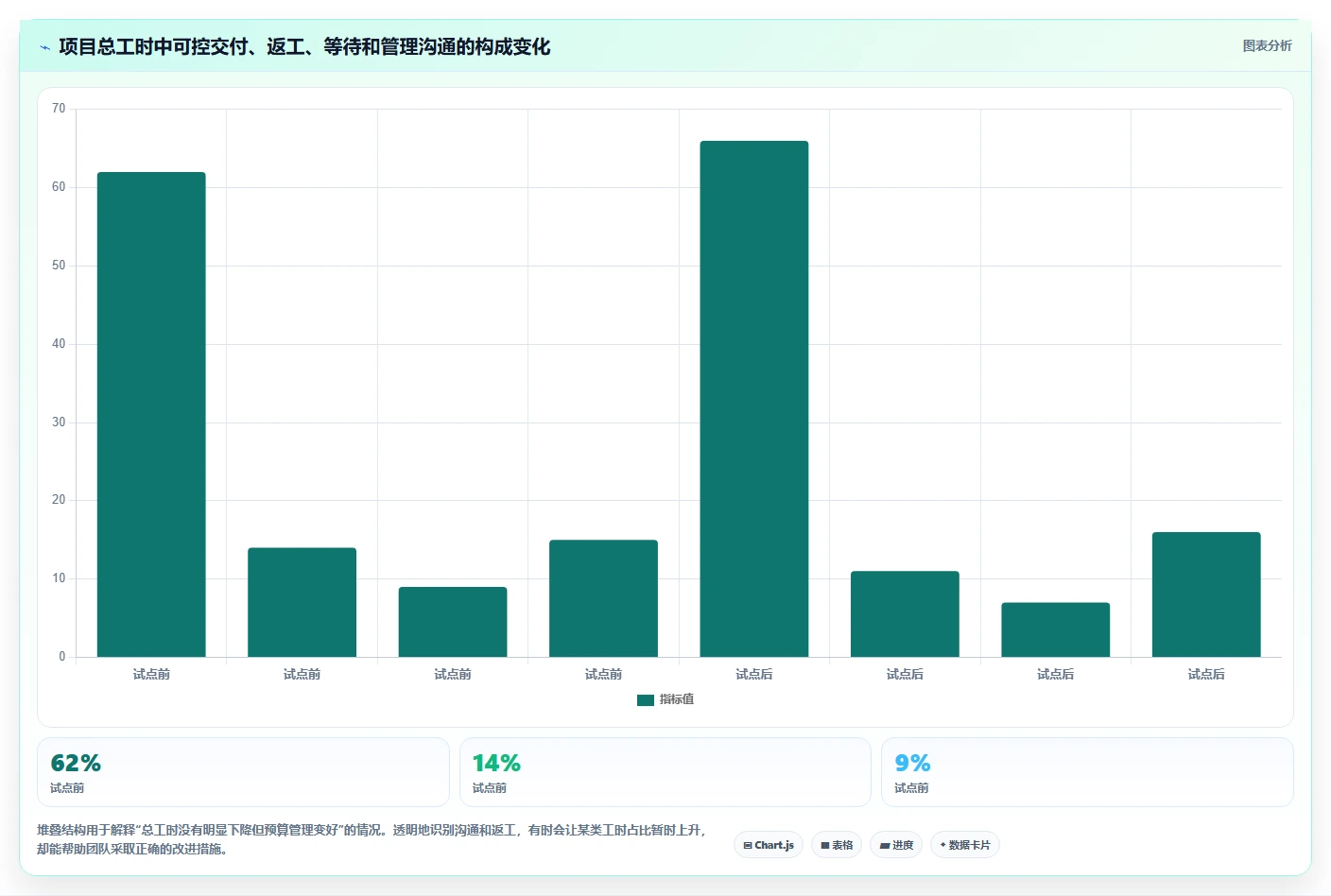Screen dimensions: 1331x896
Task: Click the 数据卡片 tag
Action: point(965,845)
